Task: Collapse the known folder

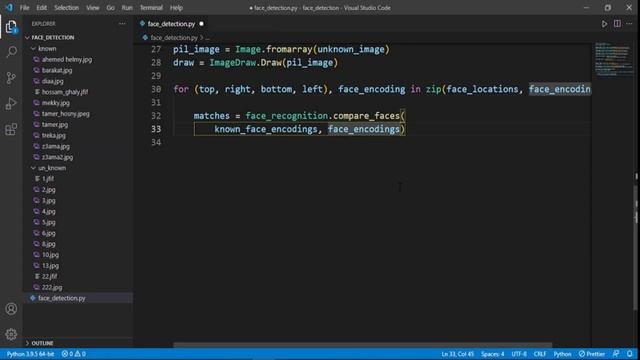Action: 47,48
